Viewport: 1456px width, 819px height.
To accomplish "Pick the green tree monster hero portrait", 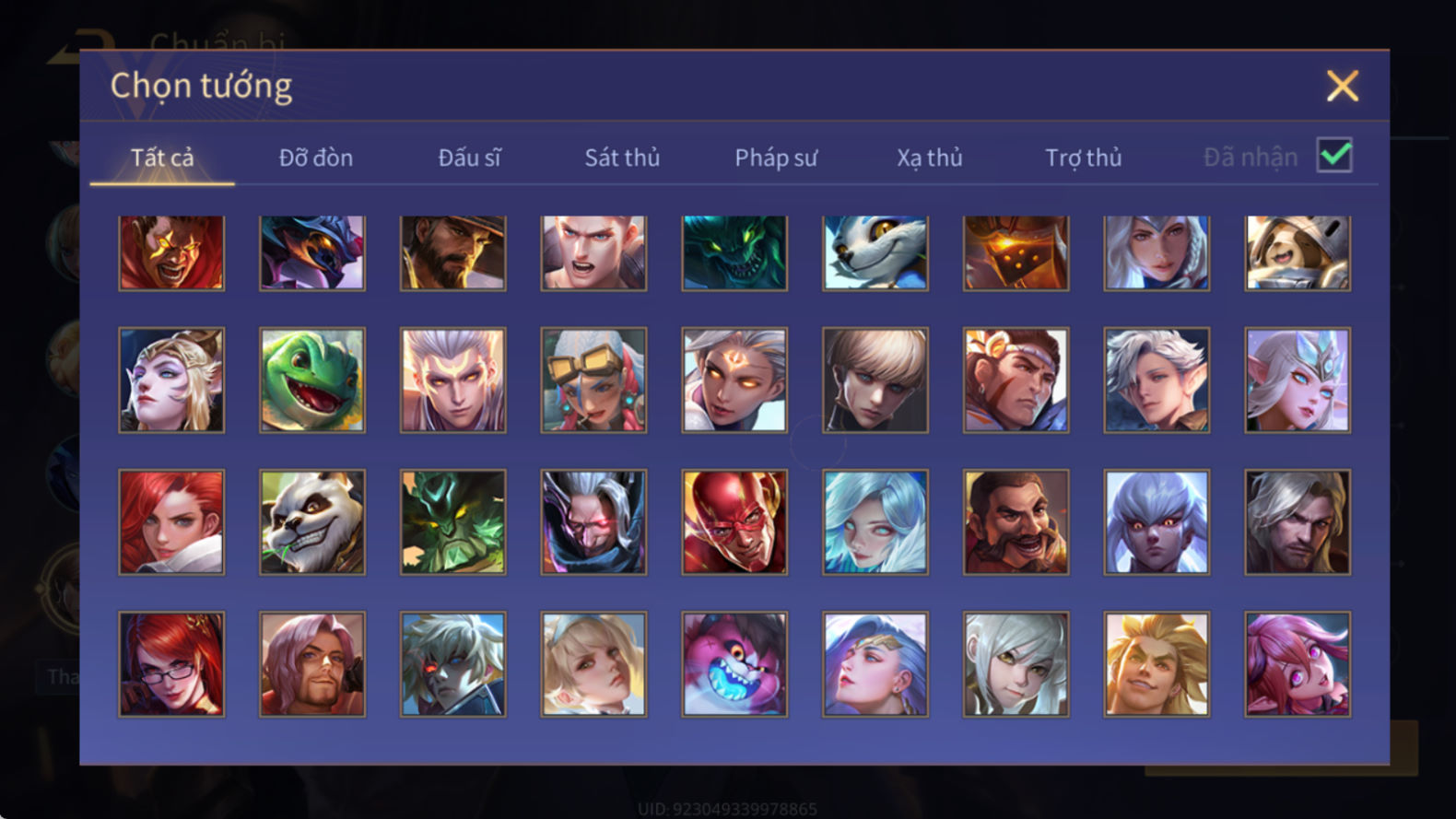I will tap(452, 521).
